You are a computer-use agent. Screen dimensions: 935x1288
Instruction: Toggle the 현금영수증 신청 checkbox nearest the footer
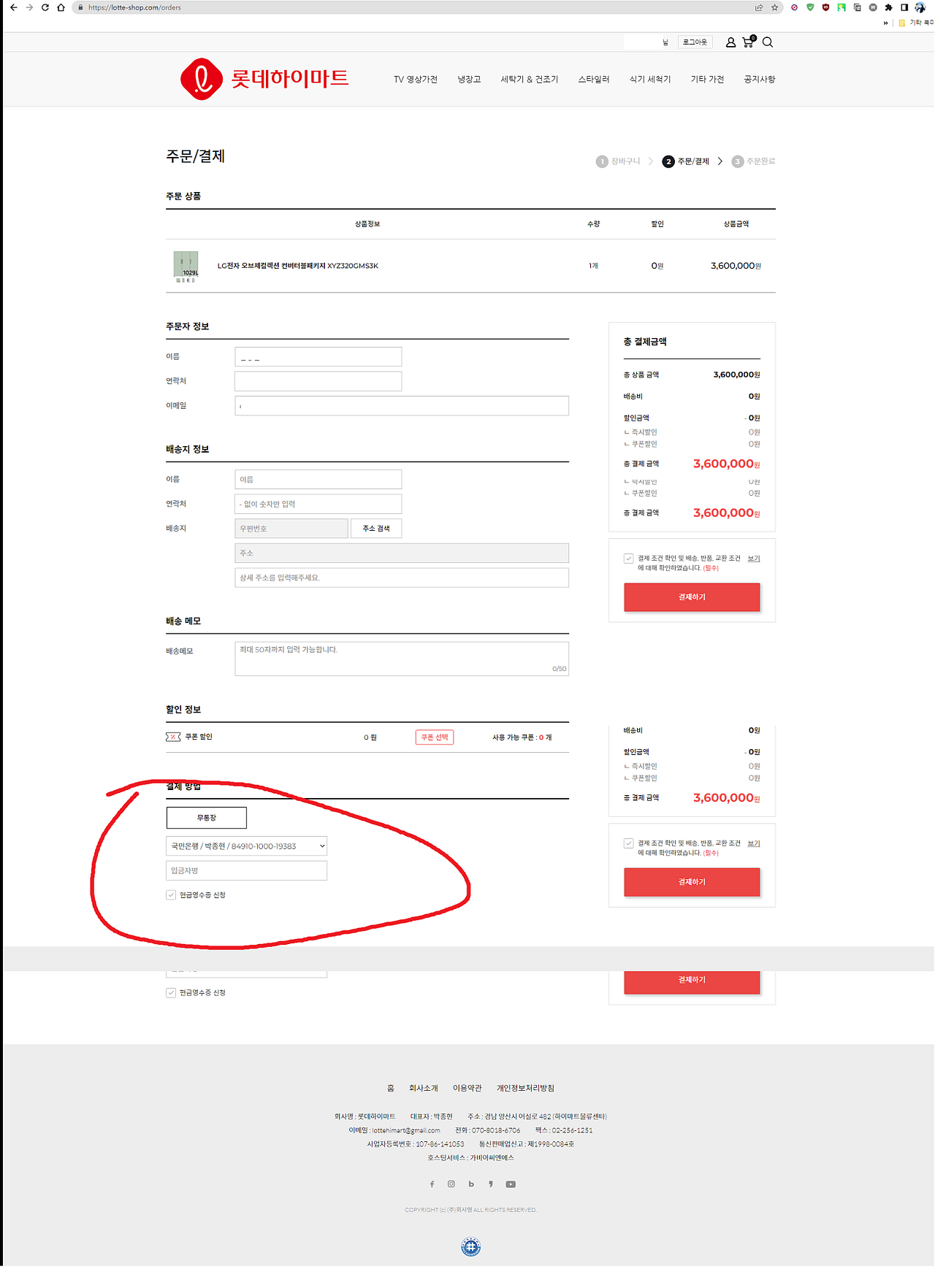tap(171, 993)
